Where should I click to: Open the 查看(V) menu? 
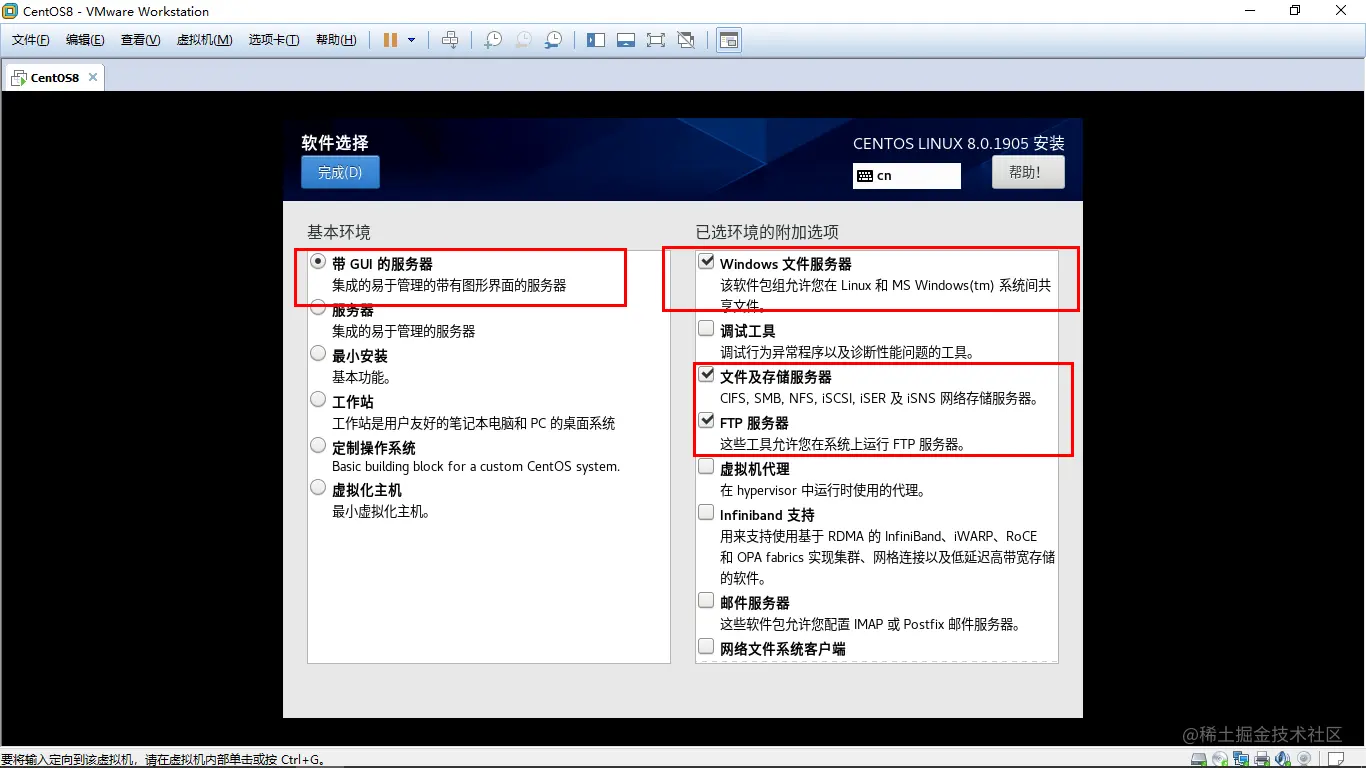pos(140,40)
